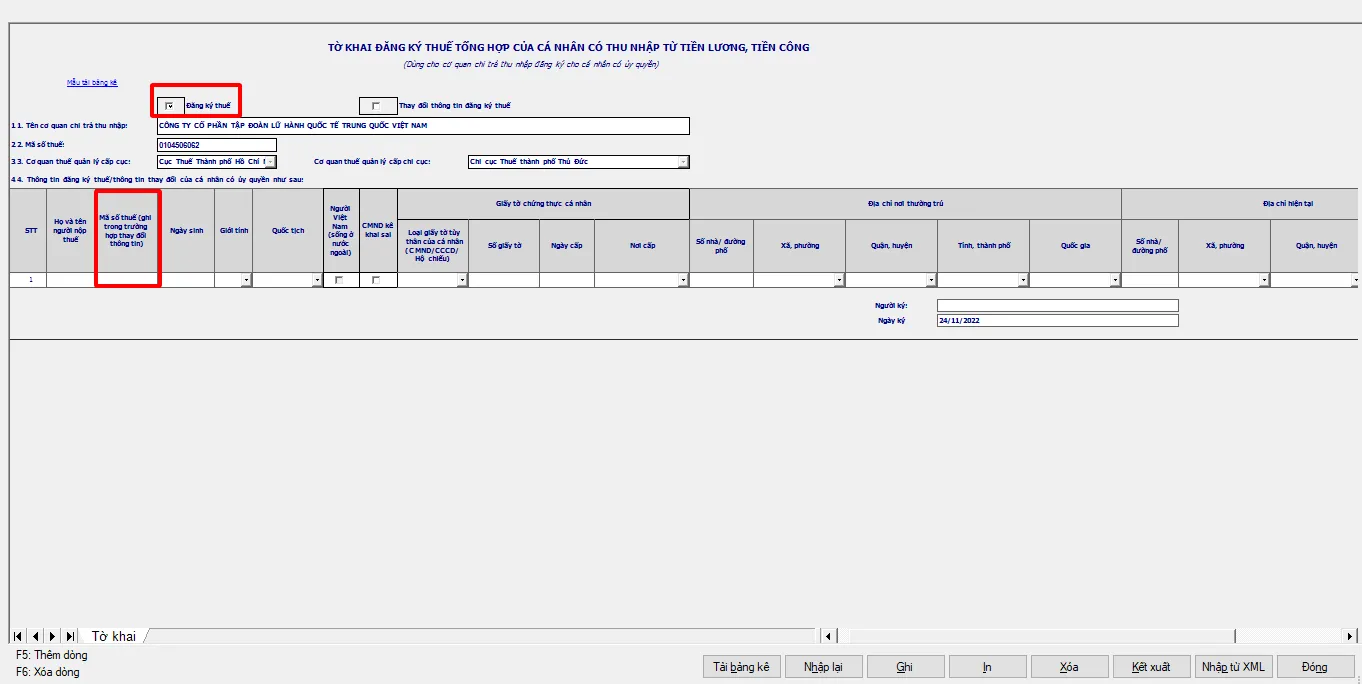Close the form with Đóng button
The image size is (1362, 684).
pyautogui.click(x=1315, y=667)
